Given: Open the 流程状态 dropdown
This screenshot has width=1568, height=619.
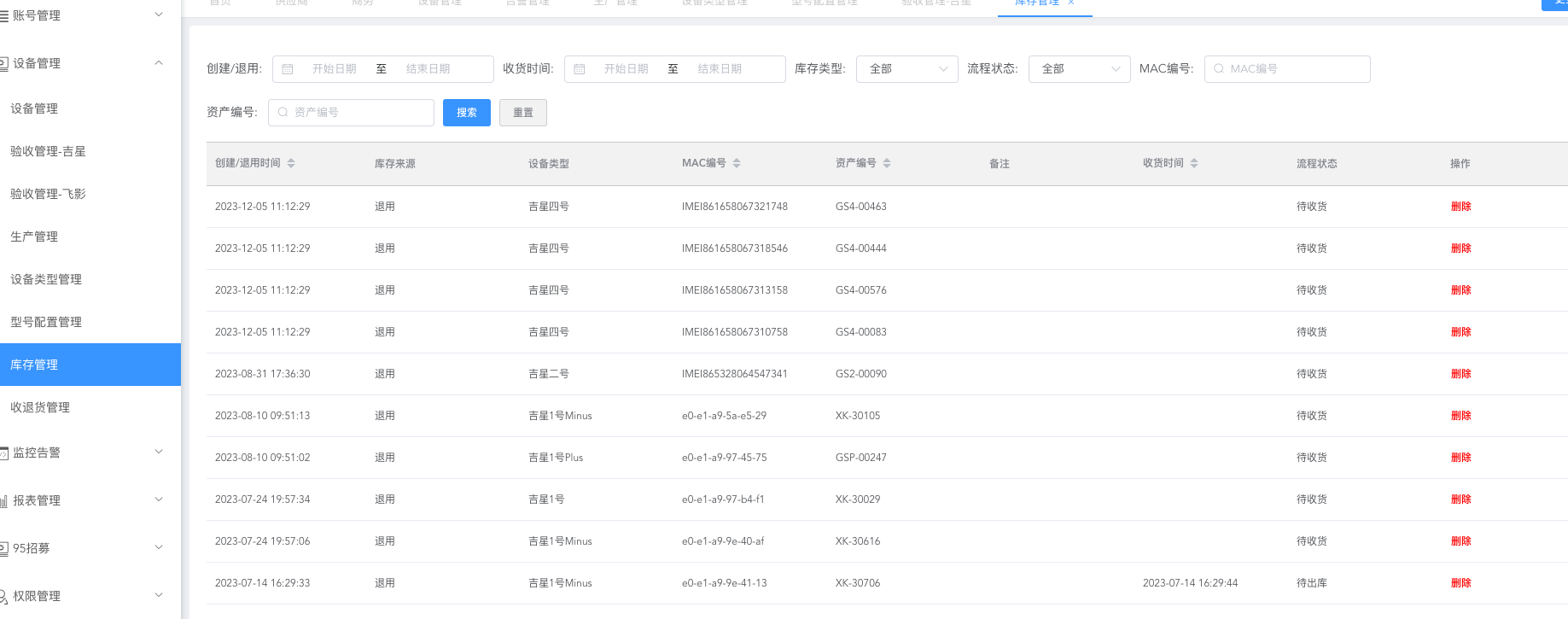Looking at the screenshot, I should 1080,69.
